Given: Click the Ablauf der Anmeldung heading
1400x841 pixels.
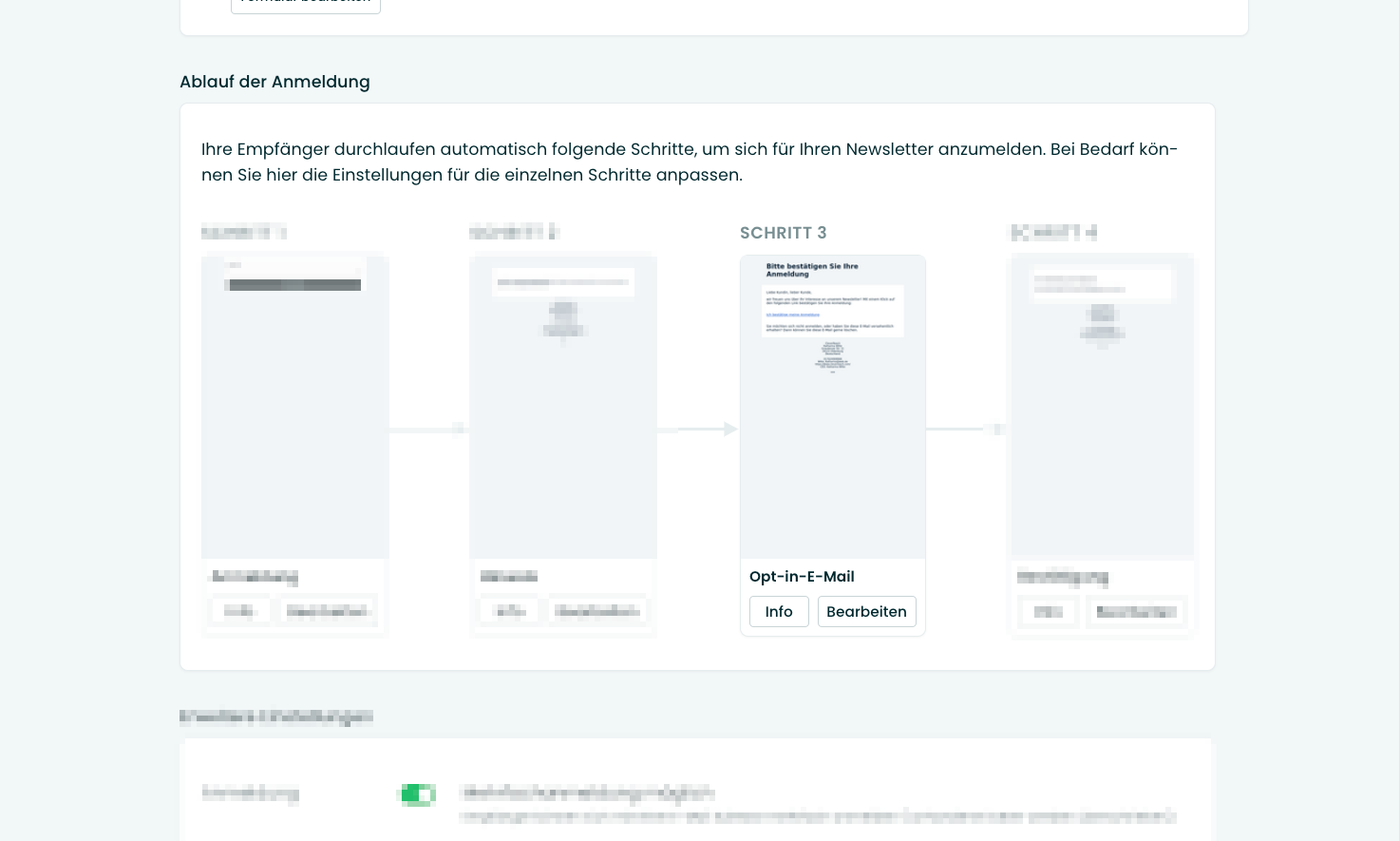Looking at the screenshot, I should point(274,82).
